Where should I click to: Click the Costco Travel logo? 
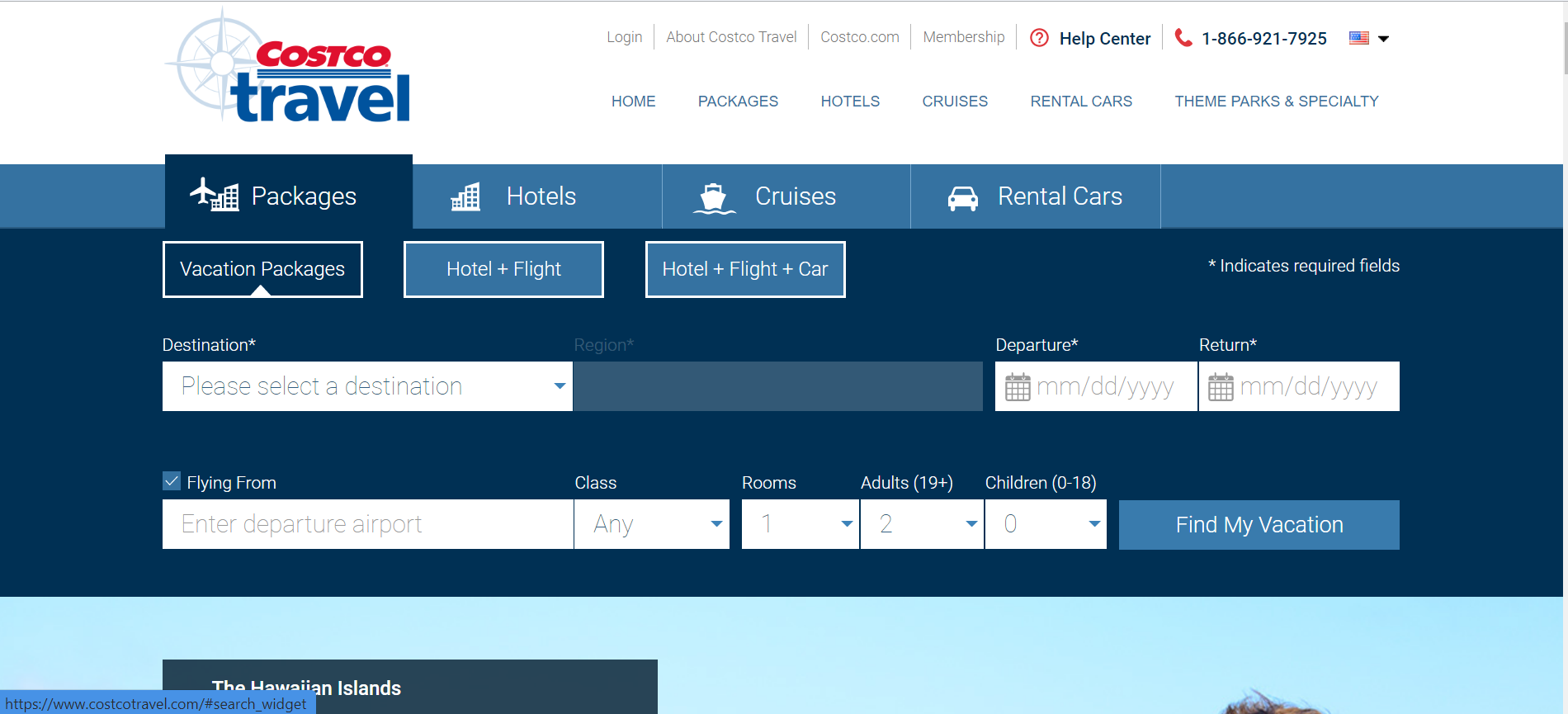(287, 66)
